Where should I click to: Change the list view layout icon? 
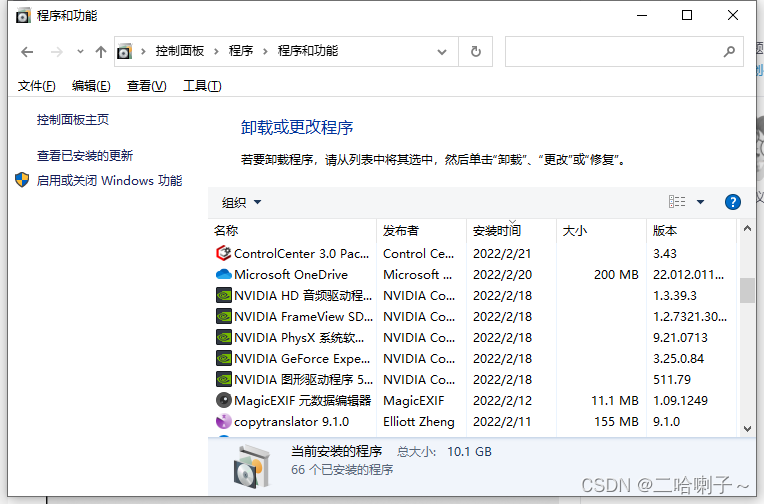tap(677, 202)
